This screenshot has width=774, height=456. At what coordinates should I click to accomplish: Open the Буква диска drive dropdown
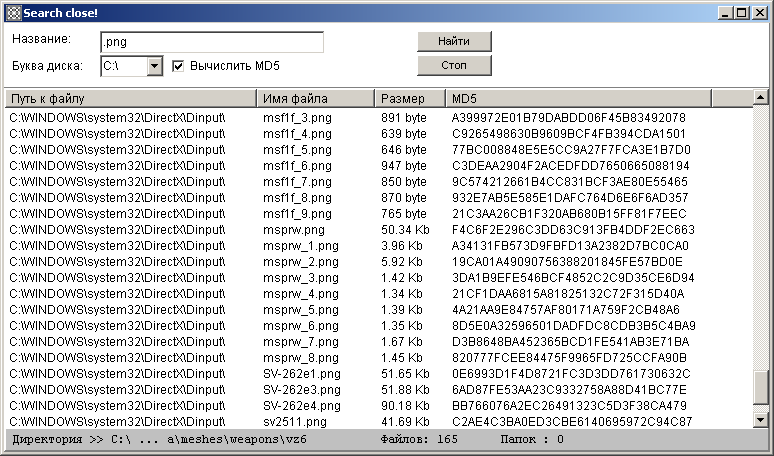155,66
